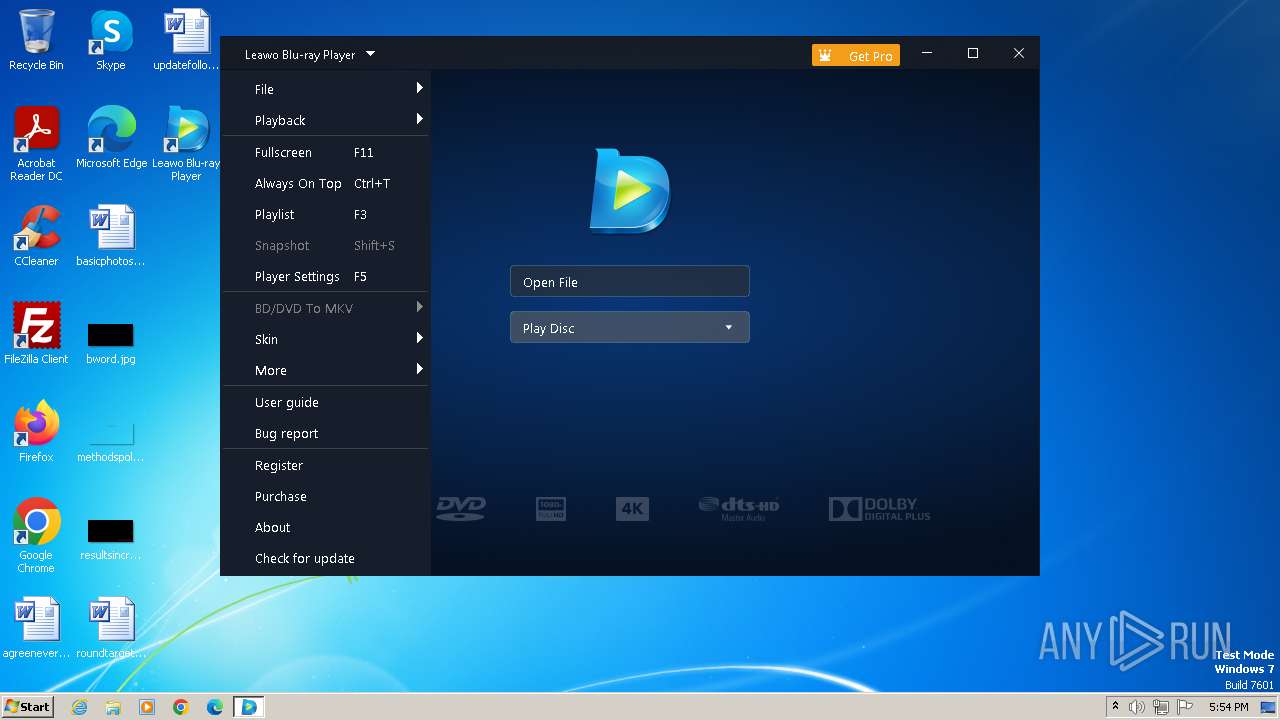Select Check for update
This screenshot has height=720, width=1280.
pyautogui.click(x=326, y=558)
